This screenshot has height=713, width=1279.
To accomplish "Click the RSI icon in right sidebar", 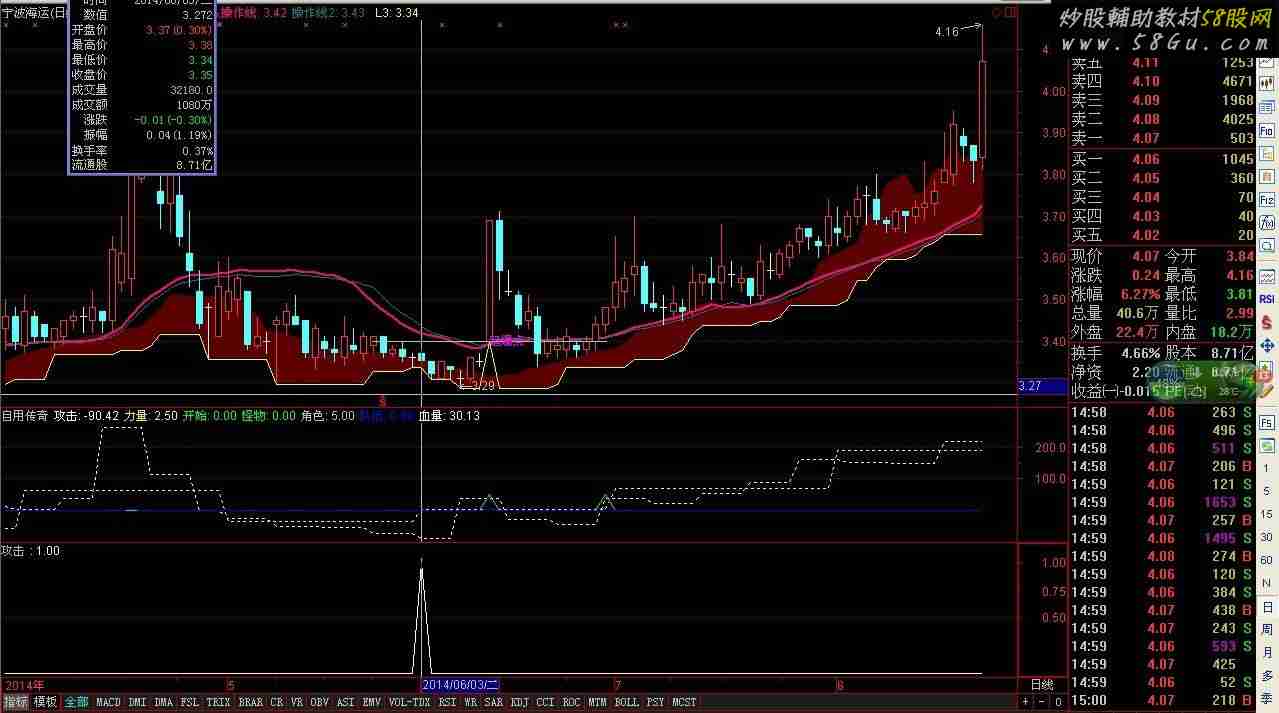I will click(x=1267, y=298).
